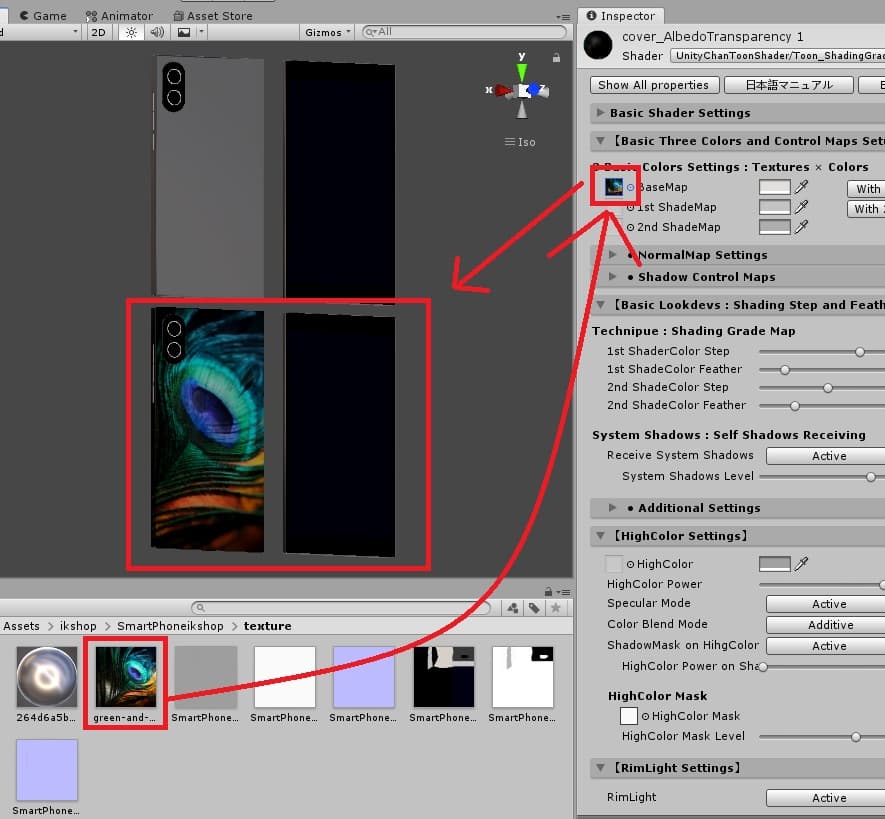Click the search by label tag icon
Viewport: 885px width, 819px height.
coord(534,608)
